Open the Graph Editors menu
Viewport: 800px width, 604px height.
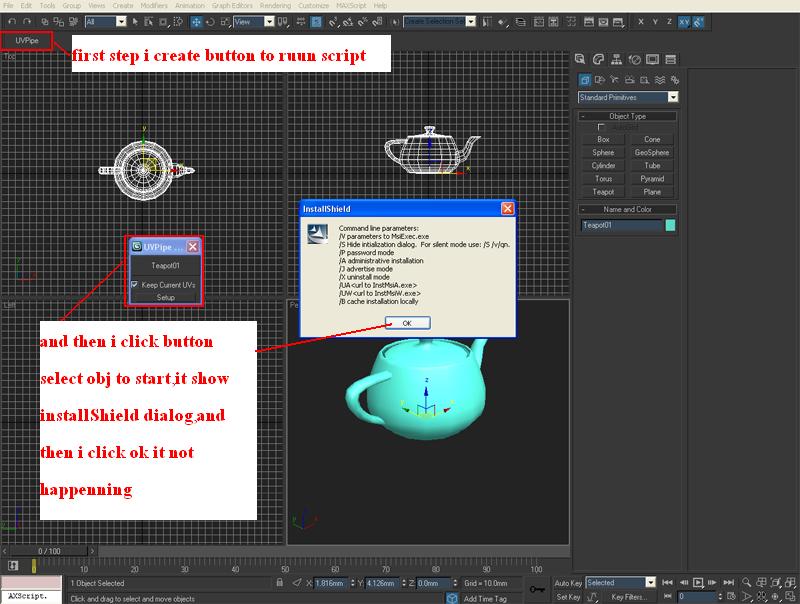click(x=232, y=6)
